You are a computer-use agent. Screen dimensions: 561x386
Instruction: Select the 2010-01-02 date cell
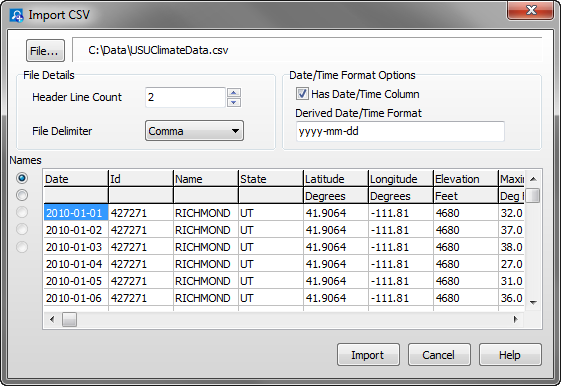click(x=76, y=230)
